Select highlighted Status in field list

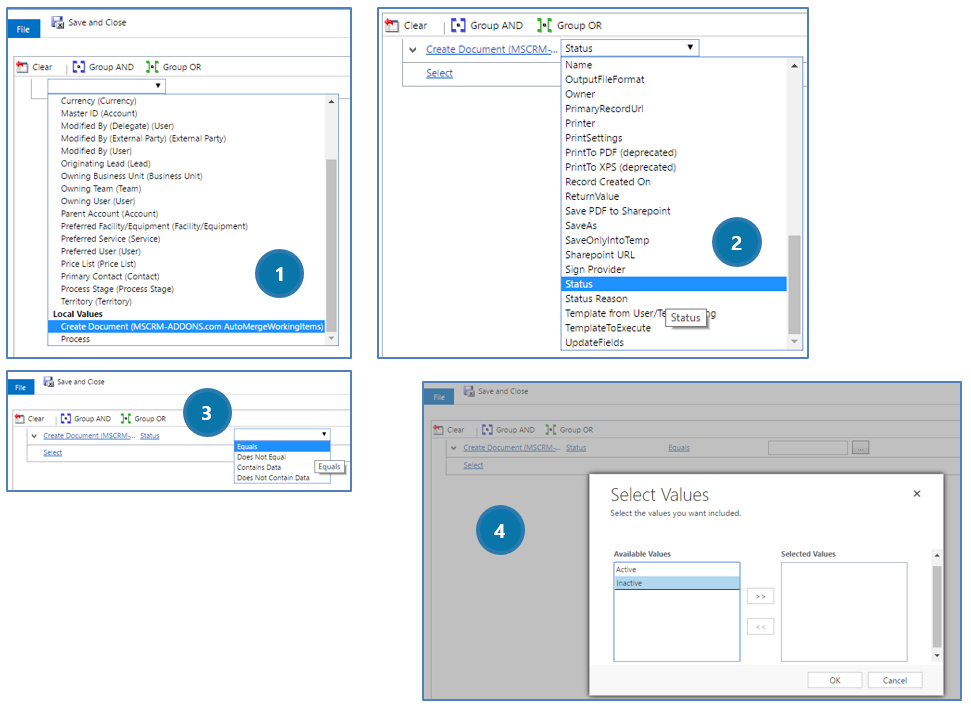[x=674, y=284]
